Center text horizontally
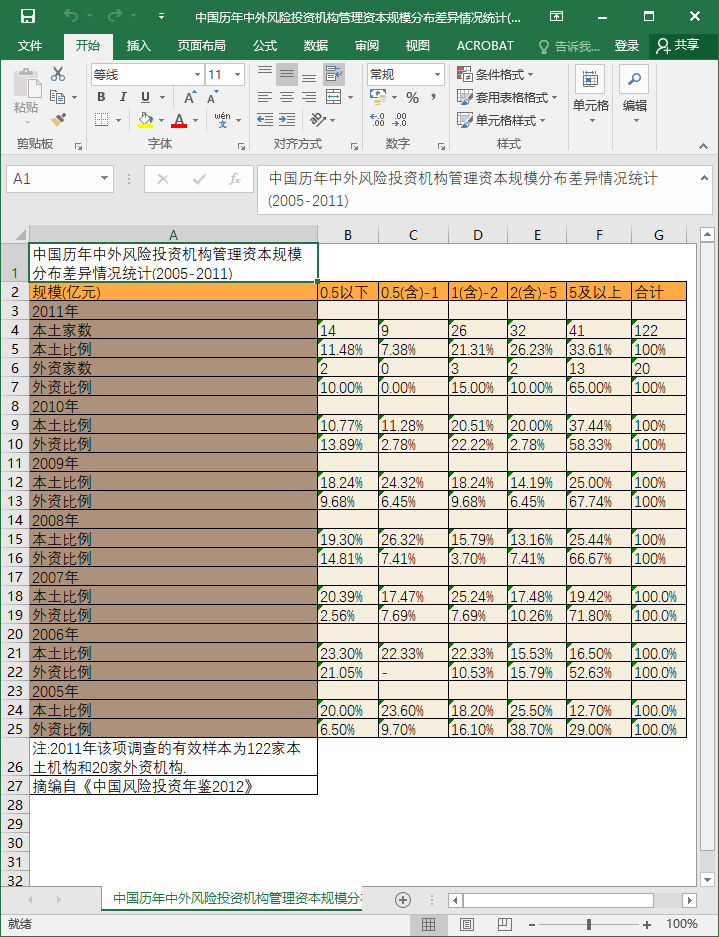The width and height of the screenshot is (719, 937). 287,97
